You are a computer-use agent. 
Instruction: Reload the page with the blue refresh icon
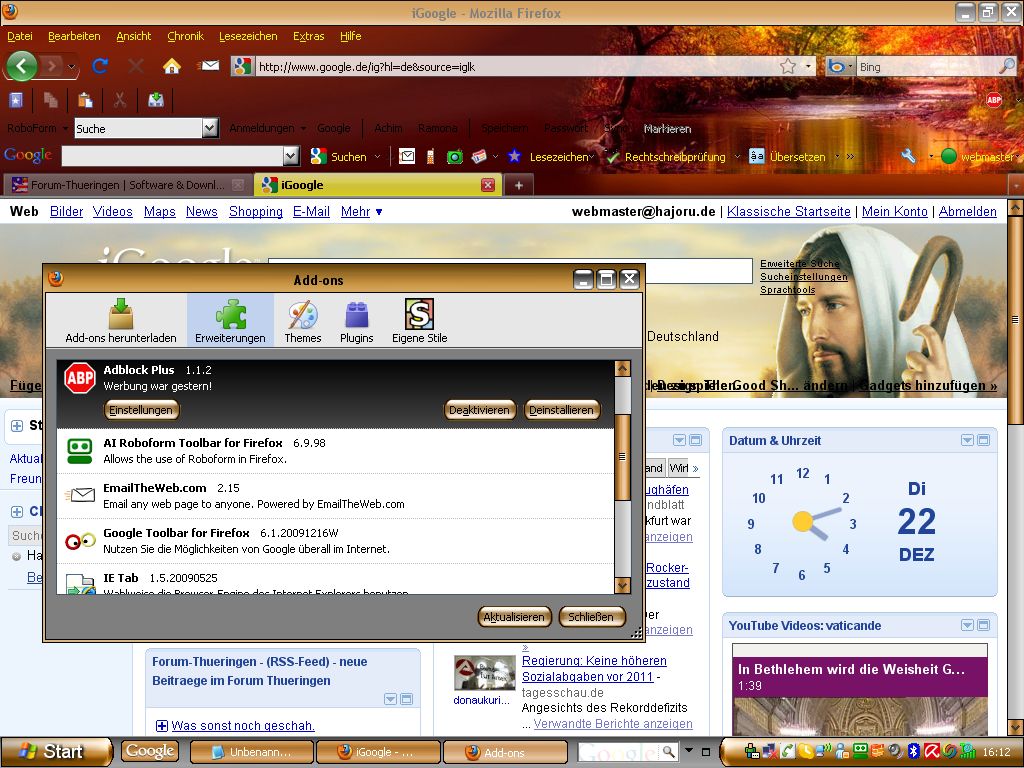100,66
